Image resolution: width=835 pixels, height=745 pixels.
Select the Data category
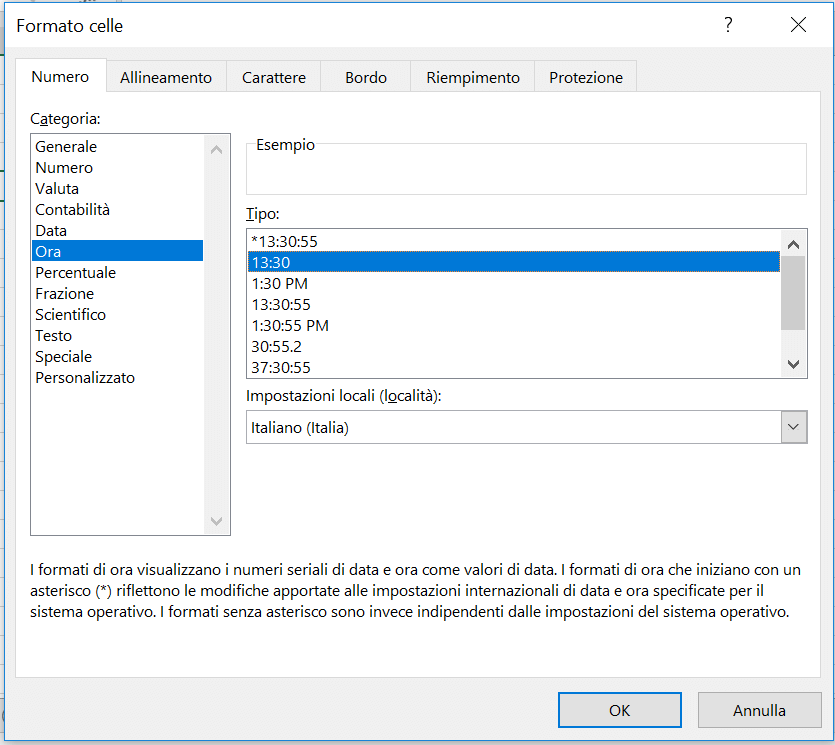(x=118, y=231)
